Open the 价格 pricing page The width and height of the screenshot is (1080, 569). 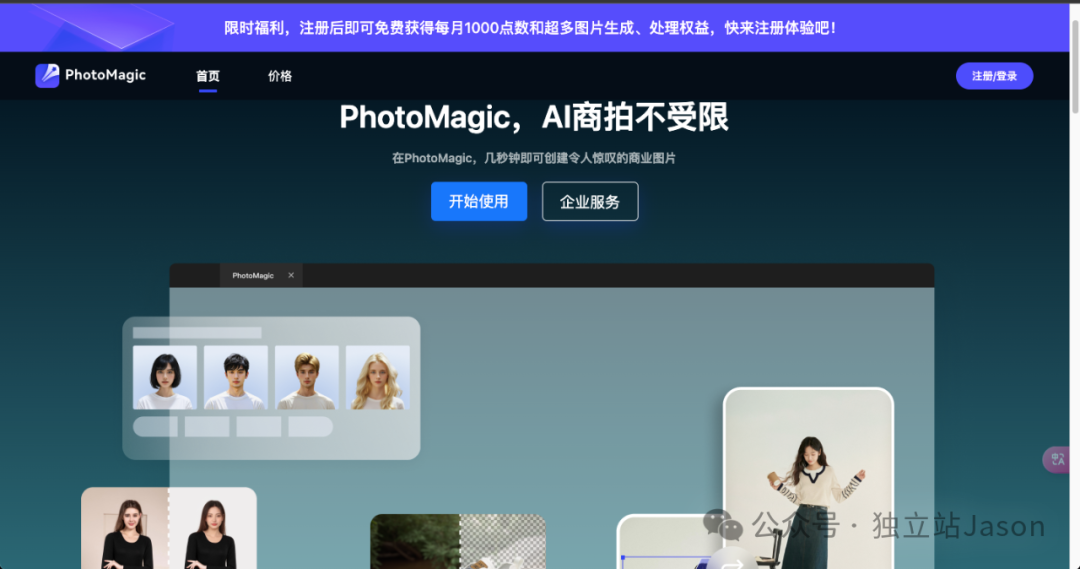tap(280, 76)
